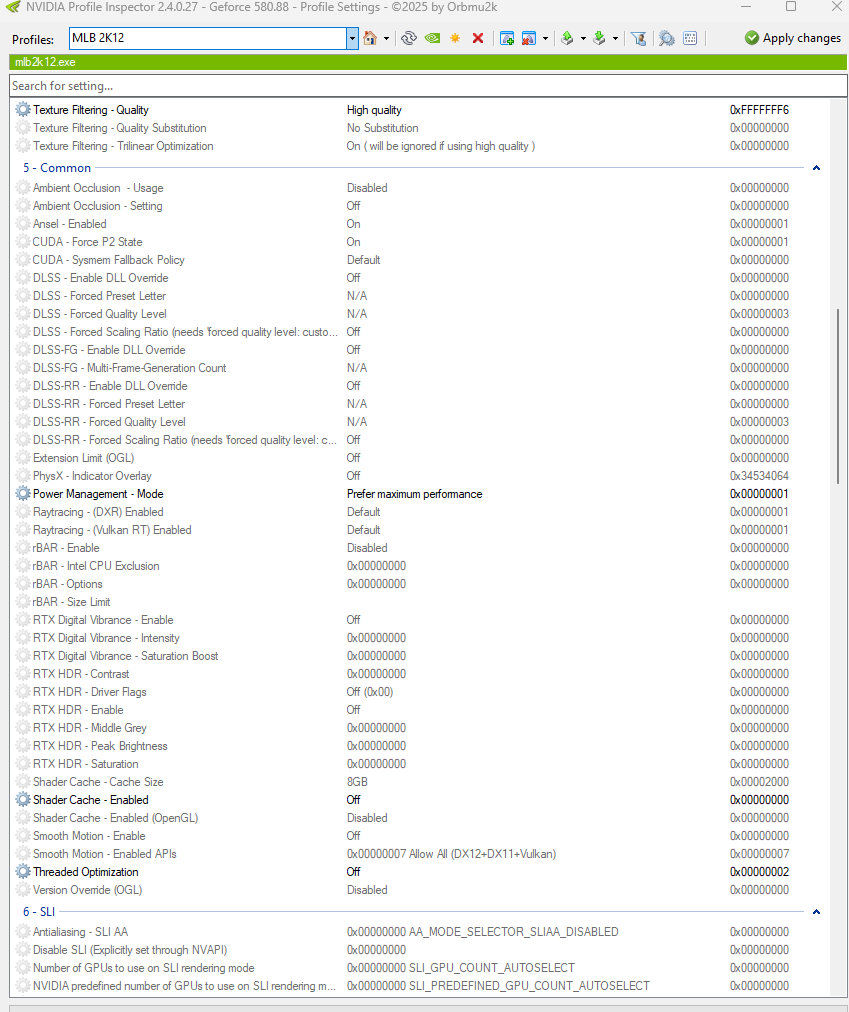Click the green NVIDIA logo restore-defaults icon

click(432, 38)
